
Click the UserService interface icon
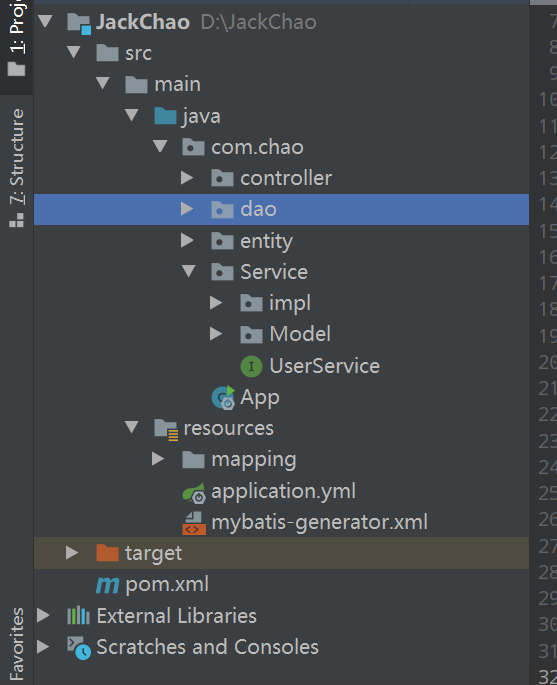click(251, 366)
